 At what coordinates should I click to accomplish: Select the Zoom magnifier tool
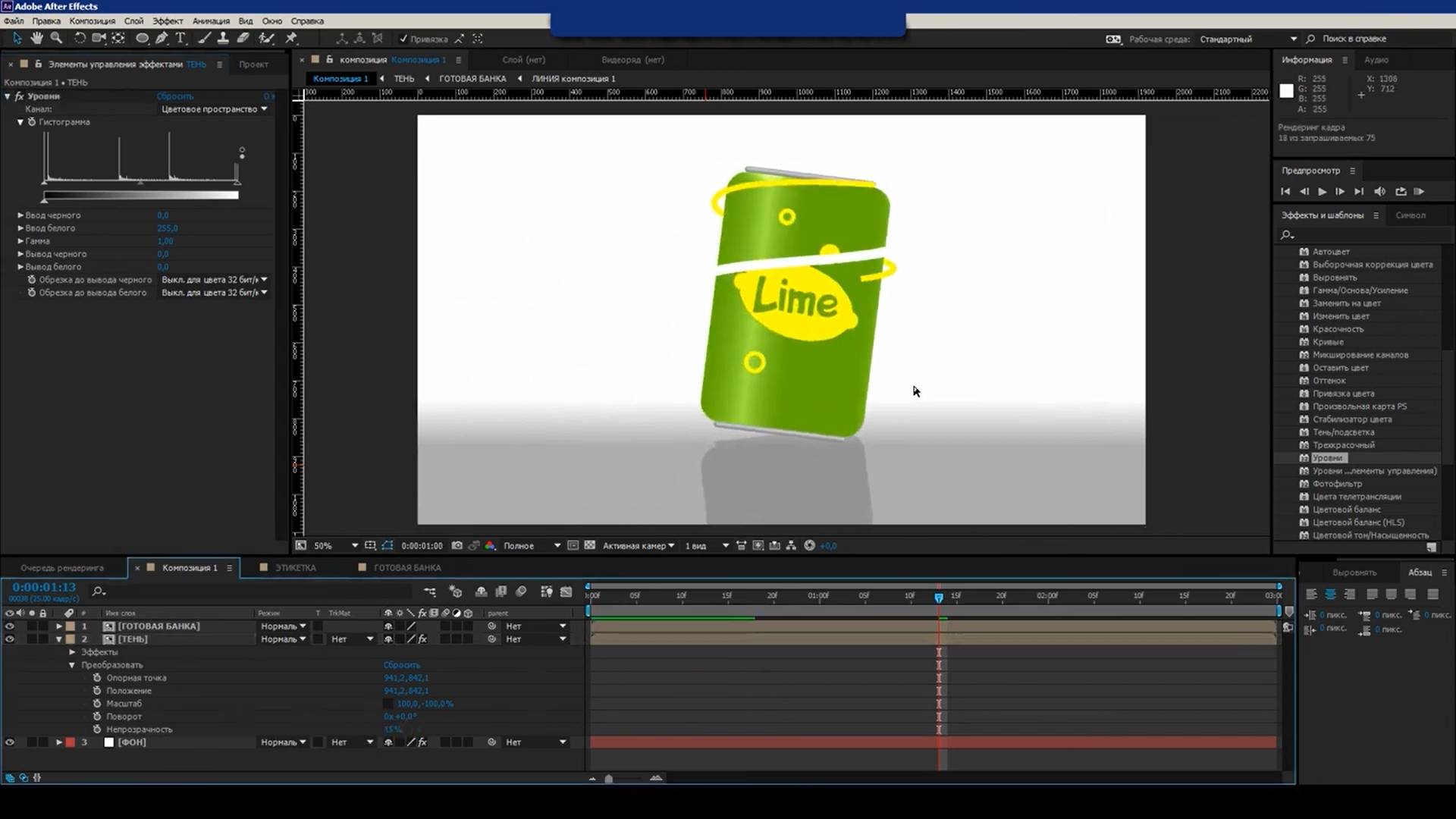56,38
